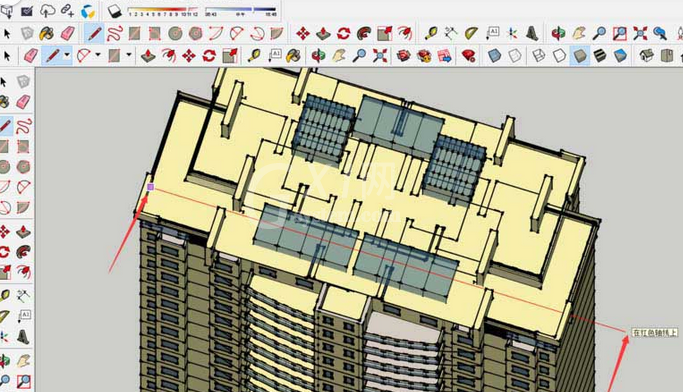Open Arc tool dropdown arrow in Getting Started toolbar
Image resolution: width=683 pixels, height=392 pixels.
click(x=98, y=55)
